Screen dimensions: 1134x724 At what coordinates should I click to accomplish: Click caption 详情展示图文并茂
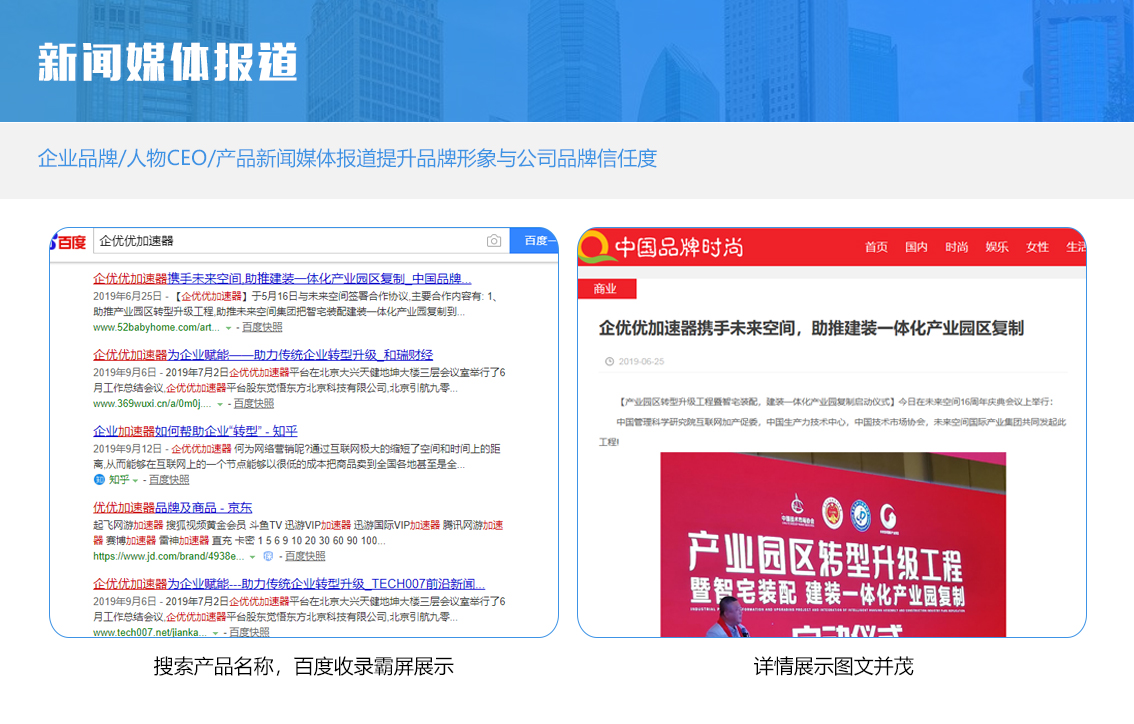[833, 666]
